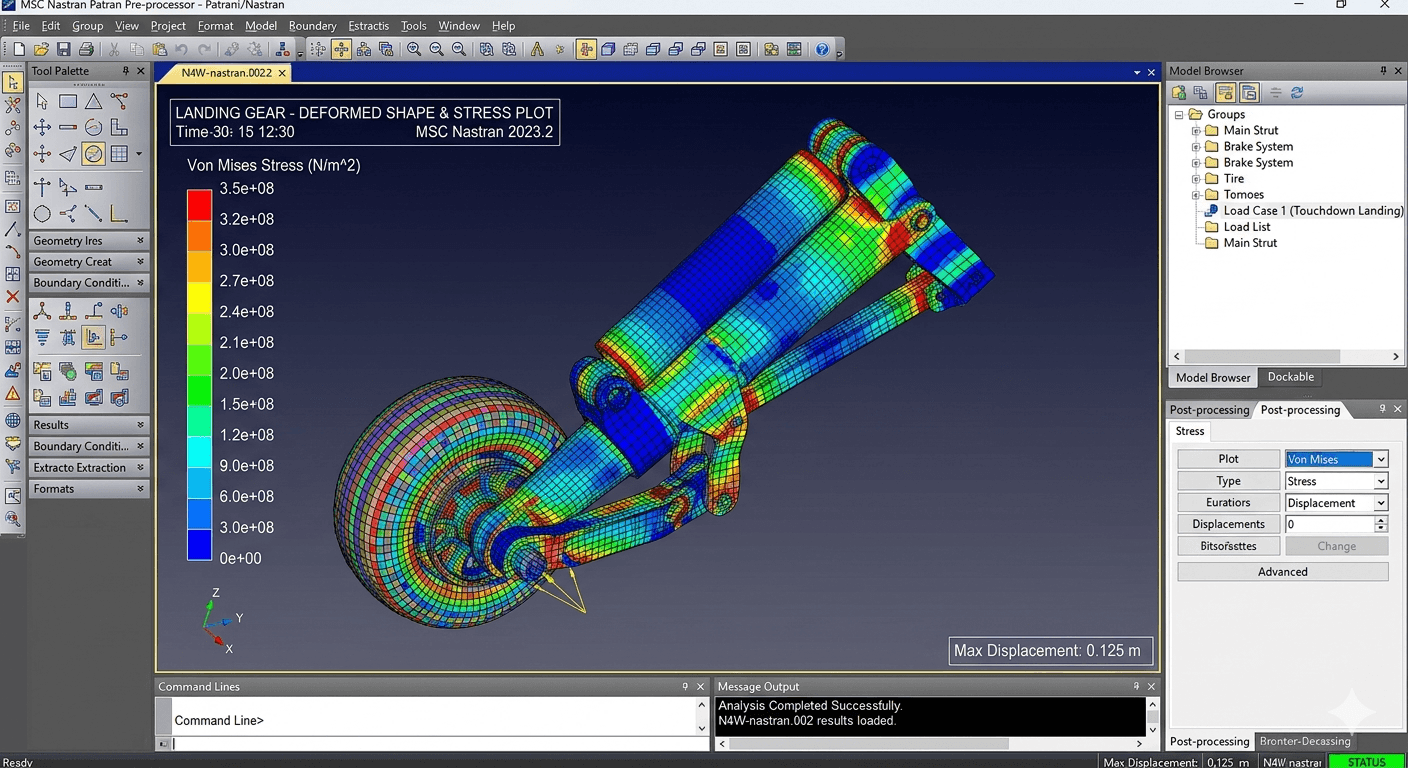Open a file with the folder icon
Screen dimensions: 1408x768
(x=41, y=49)
